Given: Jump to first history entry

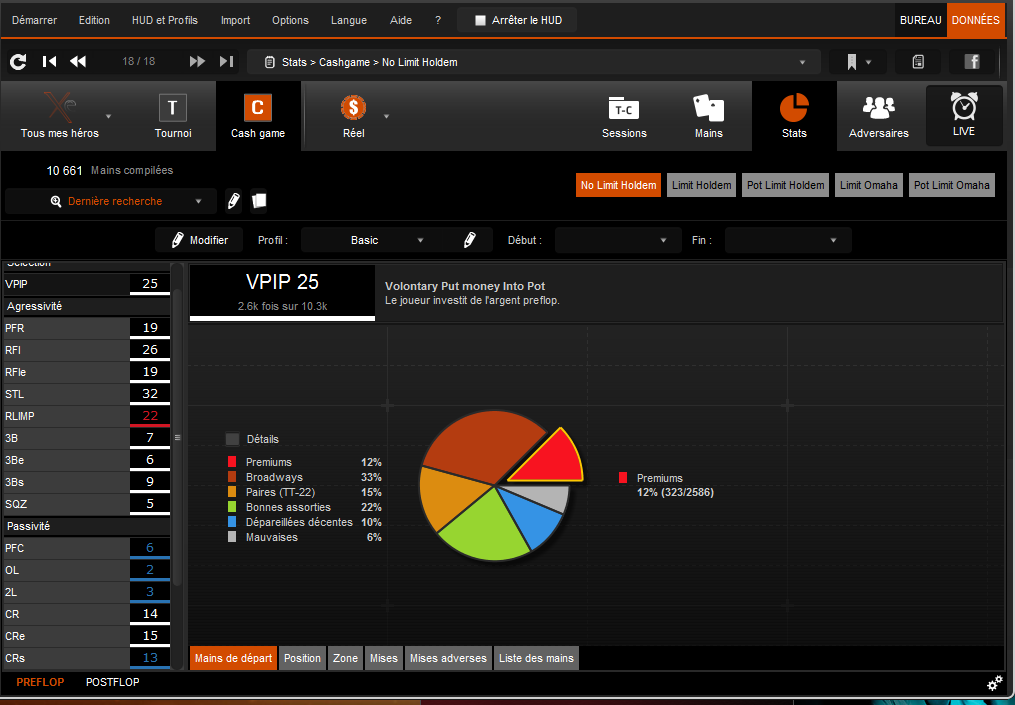Looking at the screenshot, I should pos(49,62).
